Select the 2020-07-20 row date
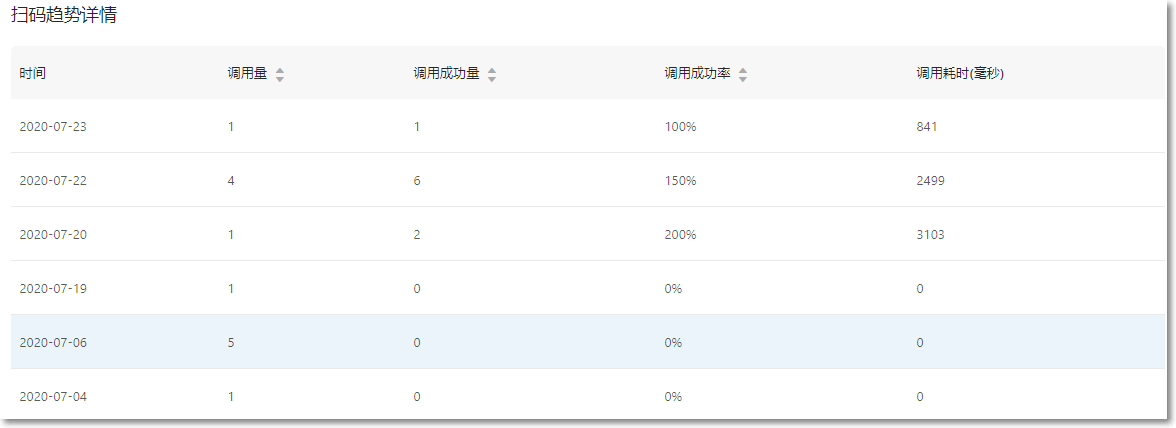The height and width of the screenshot is (428, 1176). tap(53, 235)
